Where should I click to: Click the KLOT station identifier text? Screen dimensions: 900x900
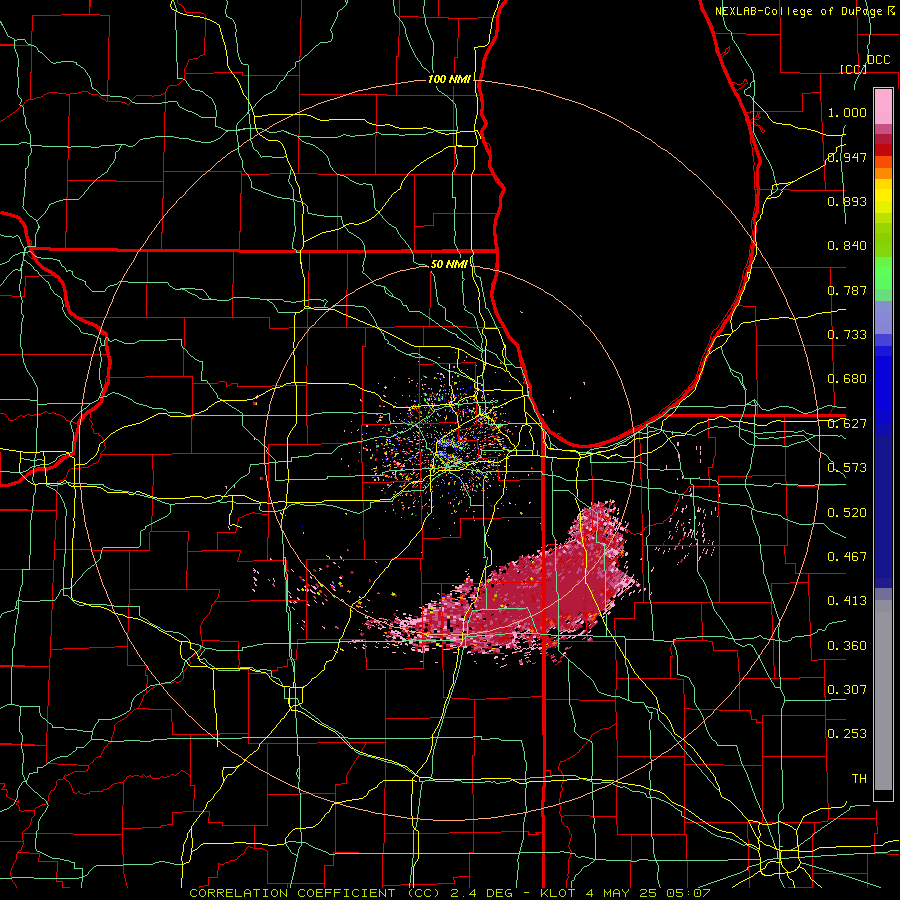tap(560, 893)
